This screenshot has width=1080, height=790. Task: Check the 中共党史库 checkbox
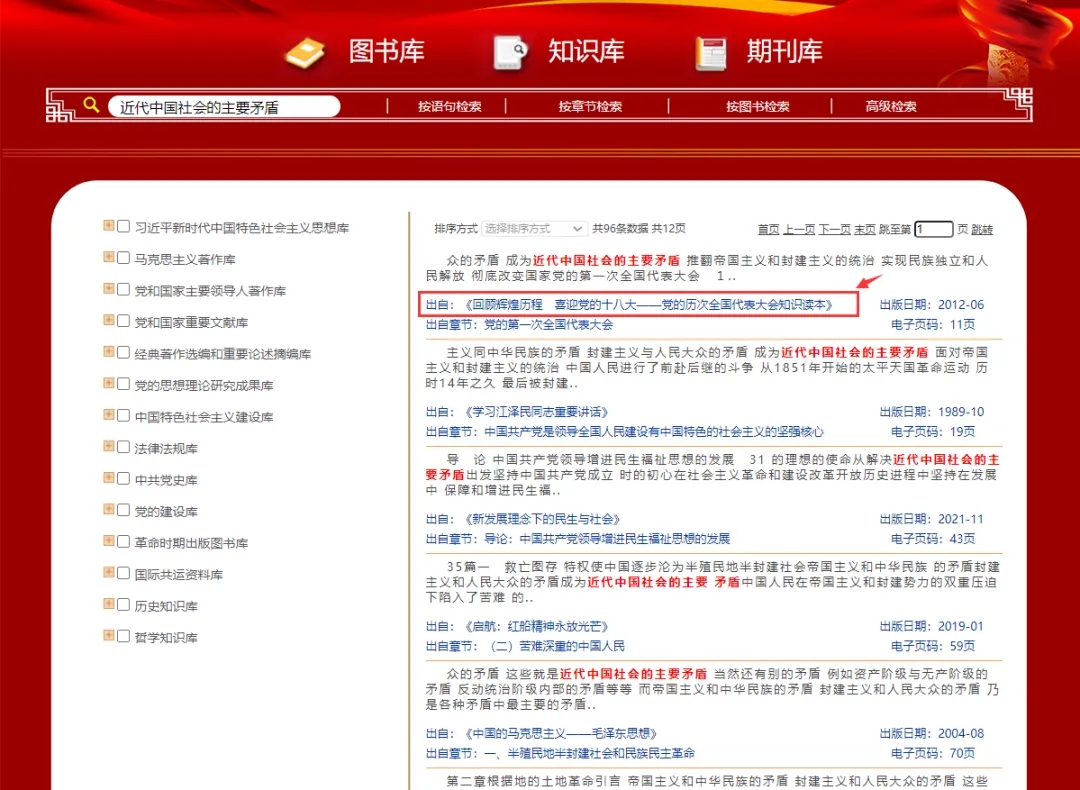coord(124,478)
